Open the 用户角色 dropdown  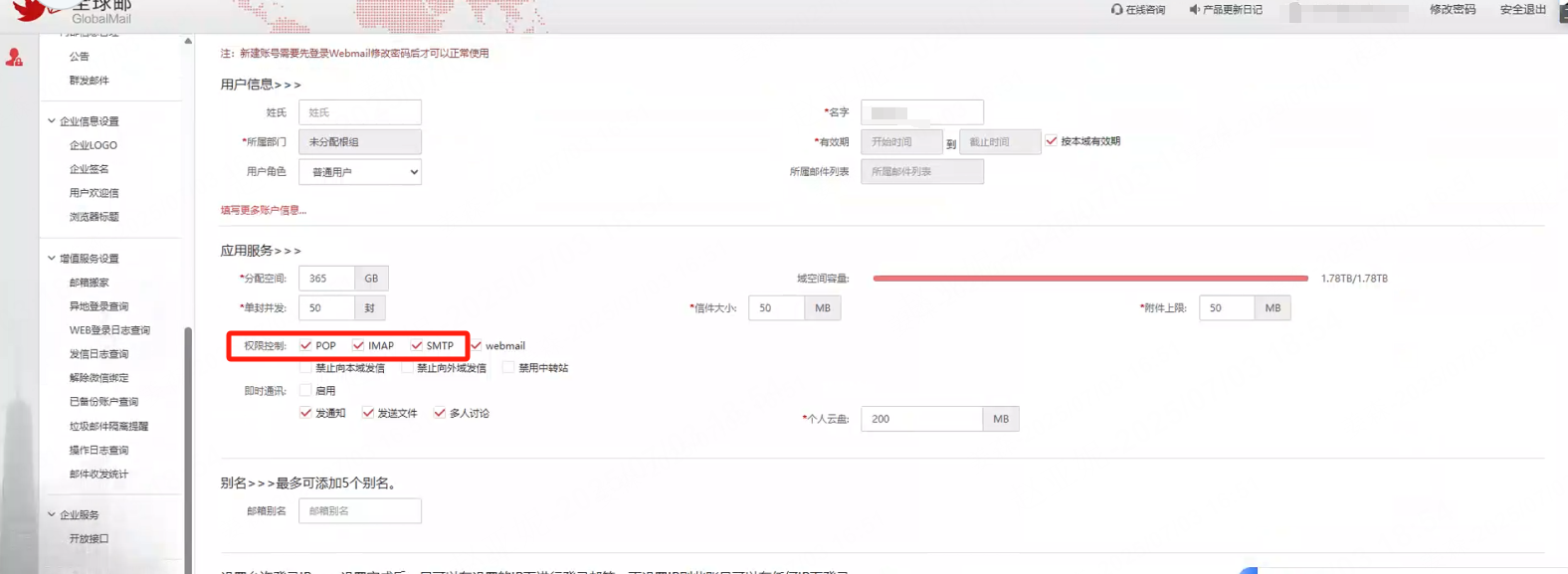pos(360,172)
